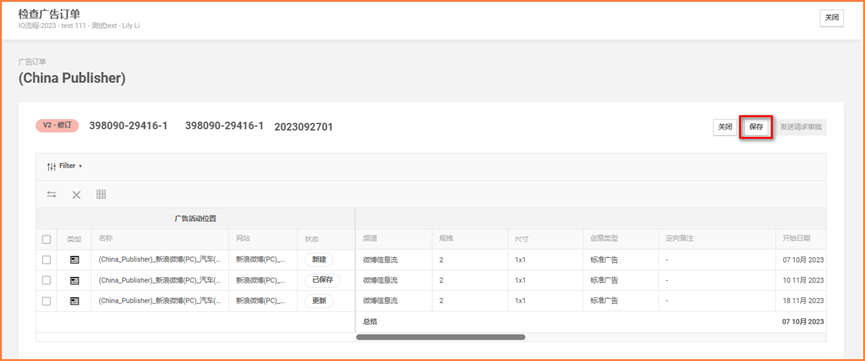865x361 pixels.
Task: Click 微博信息流 in the 更新 row
Action: point(381,301)
